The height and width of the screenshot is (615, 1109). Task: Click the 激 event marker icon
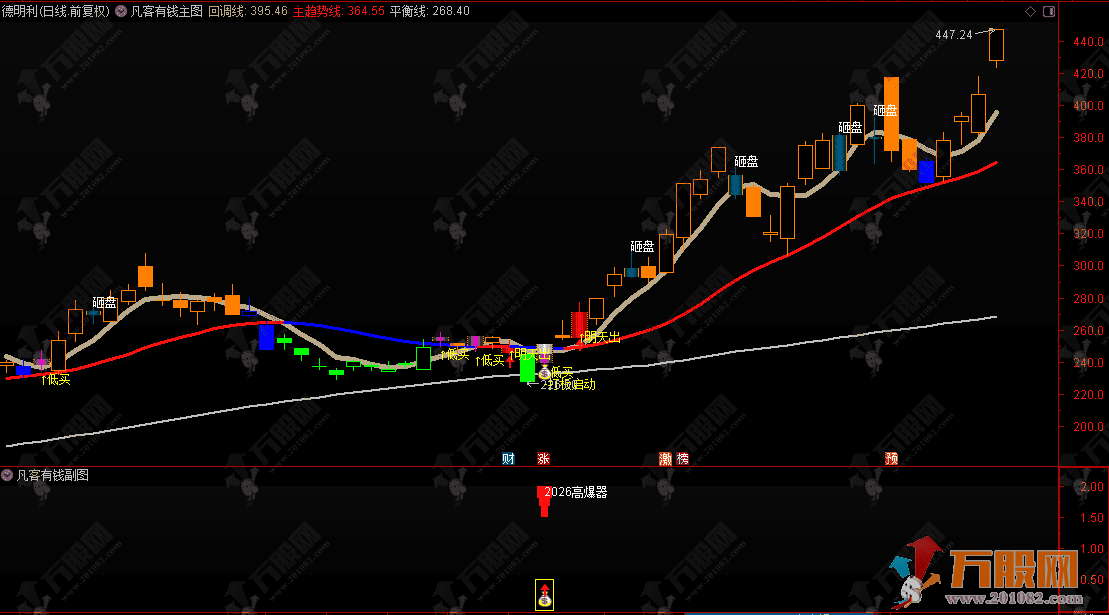point(666,459)
